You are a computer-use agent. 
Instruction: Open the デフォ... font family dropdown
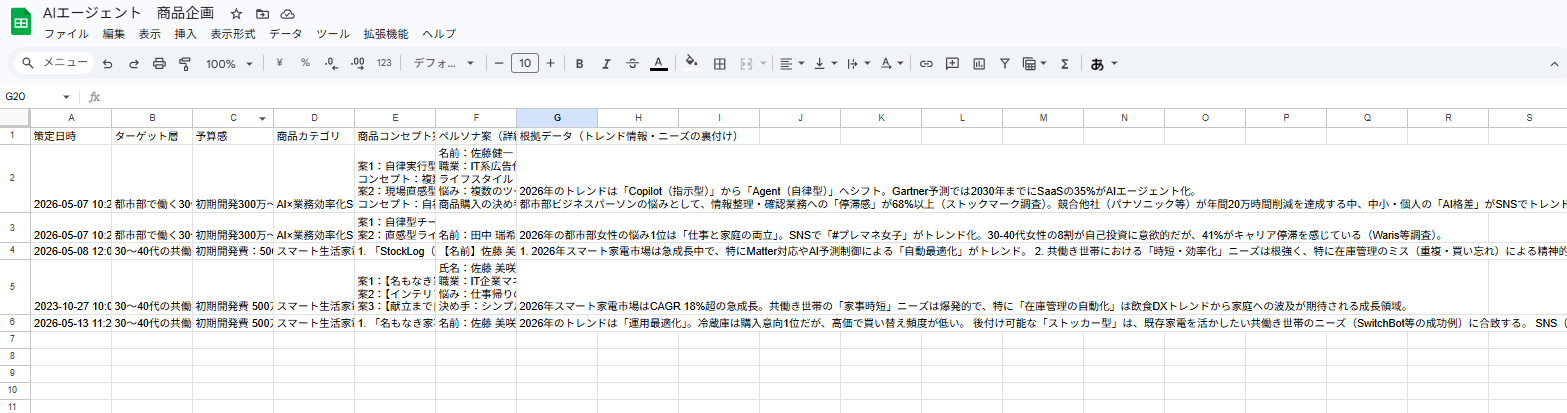pos(444,63)
